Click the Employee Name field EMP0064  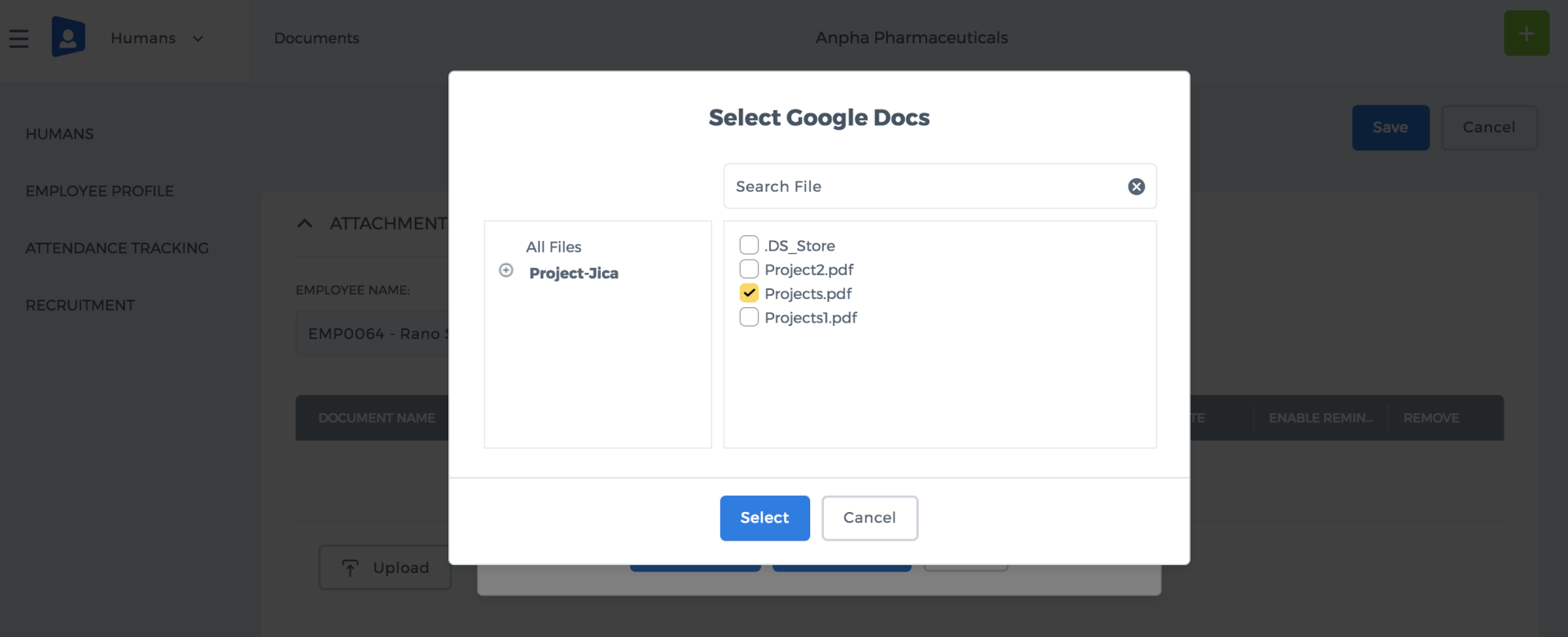[372, 333]
